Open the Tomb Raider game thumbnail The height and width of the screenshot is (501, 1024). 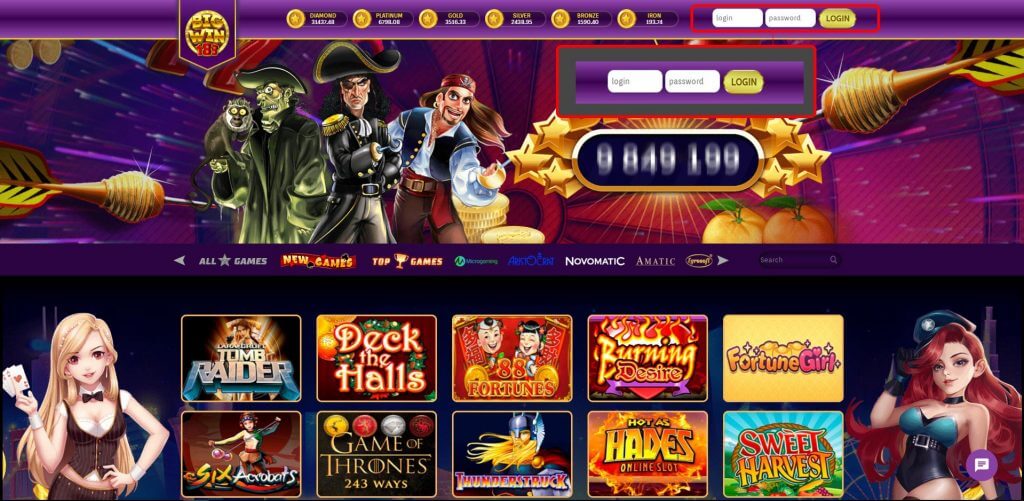241,358
